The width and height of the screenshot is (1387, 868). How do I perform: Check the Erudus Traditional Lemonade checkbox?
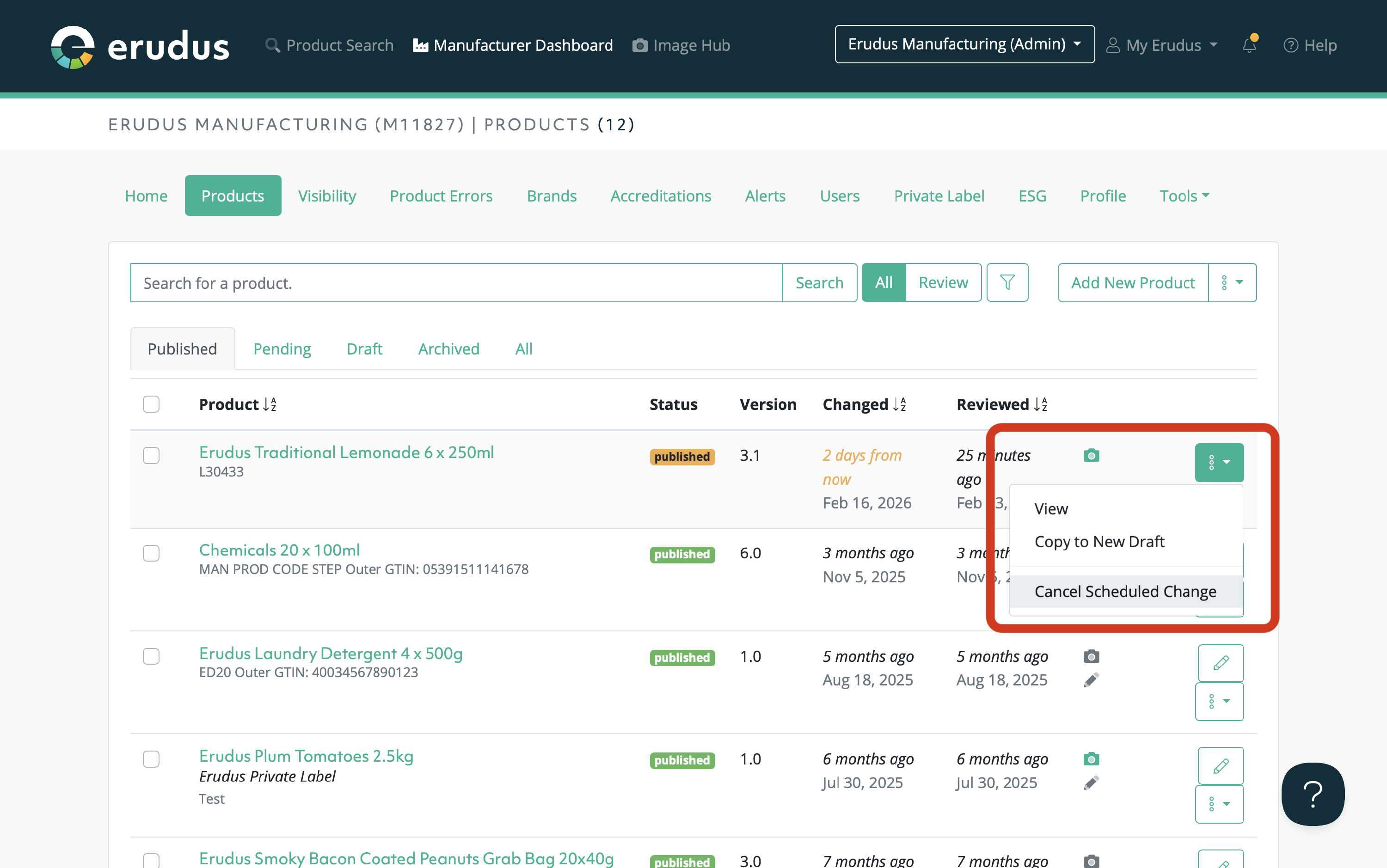[151, 455]
